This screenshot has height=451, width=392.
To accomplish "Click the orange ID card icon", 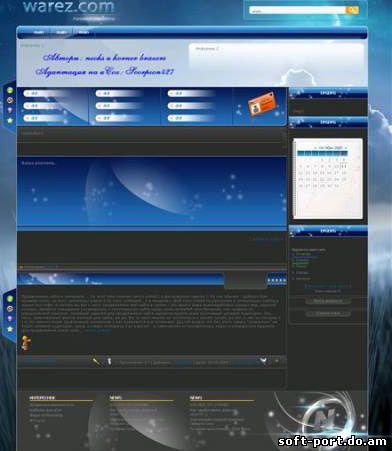I will (x=262, y=104).
